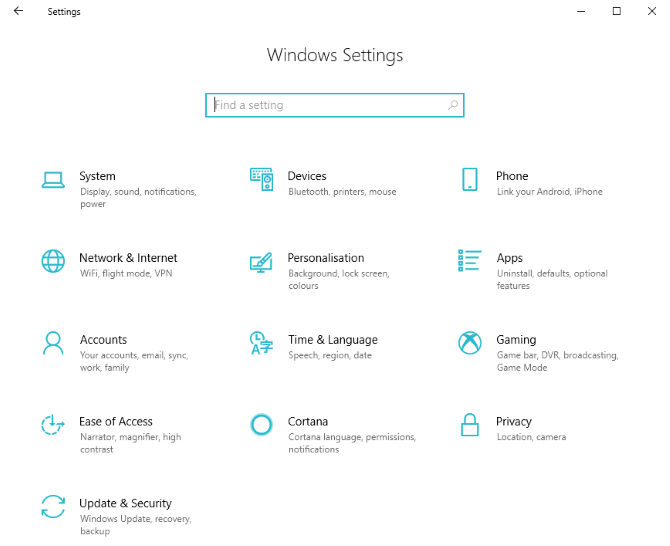670x546 pixels.
Task: Open the Ease of Access icon
Action: (x=53, y=425)
